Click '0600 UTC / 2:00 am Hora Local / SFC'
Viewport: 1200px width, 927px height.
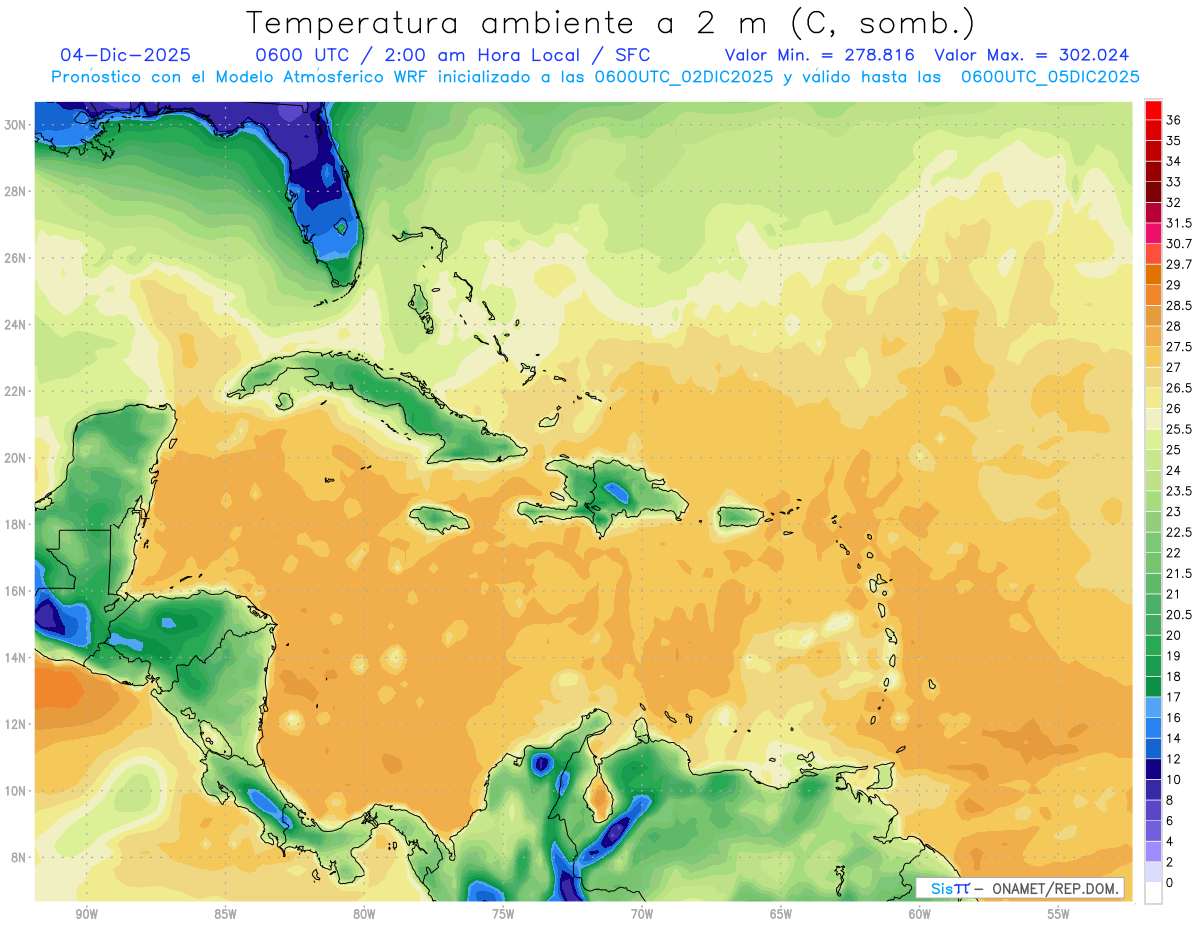[x=452, y=56]
